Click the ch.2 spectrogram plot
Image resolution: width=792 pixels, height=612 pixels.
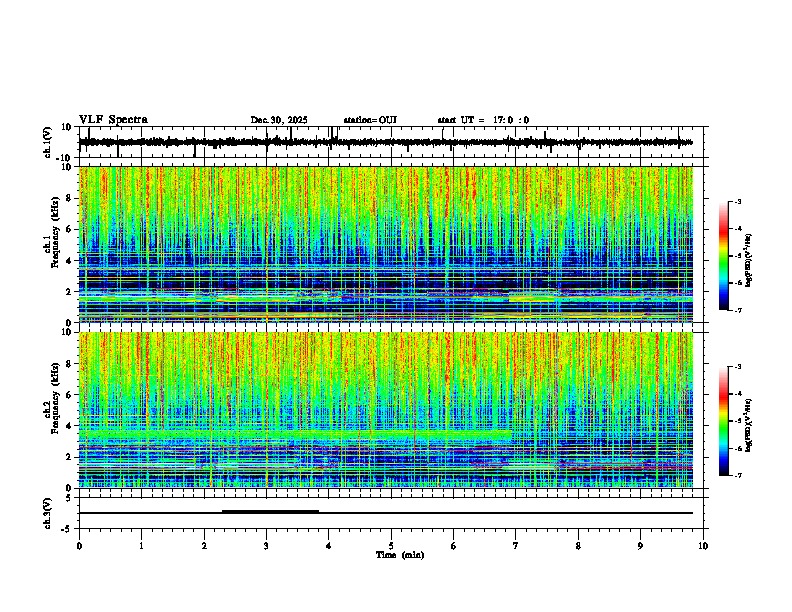pos(385,410)
